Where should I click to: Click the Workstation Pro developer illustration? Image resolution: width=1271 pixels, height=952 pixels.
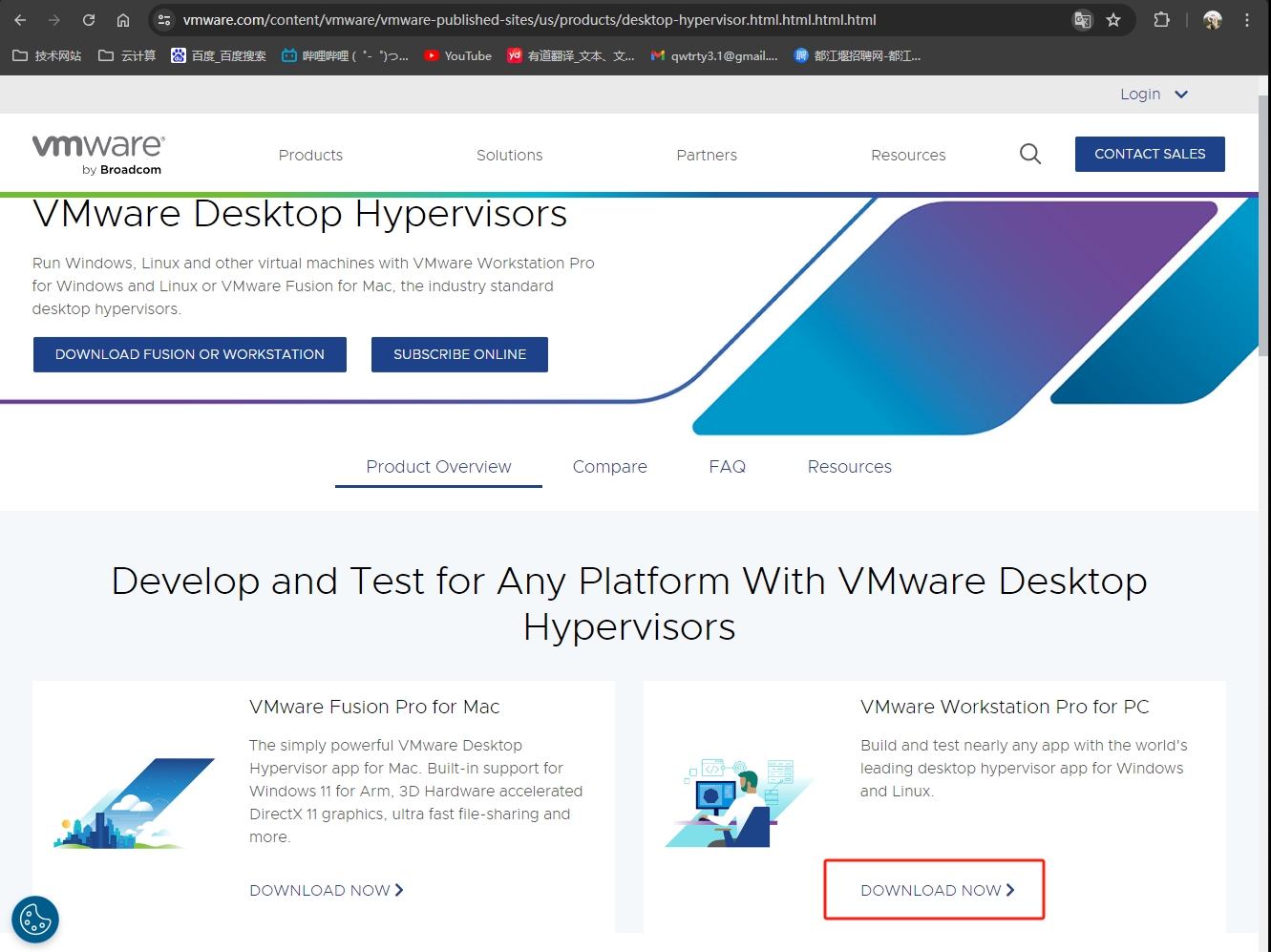tap(739, 803)
